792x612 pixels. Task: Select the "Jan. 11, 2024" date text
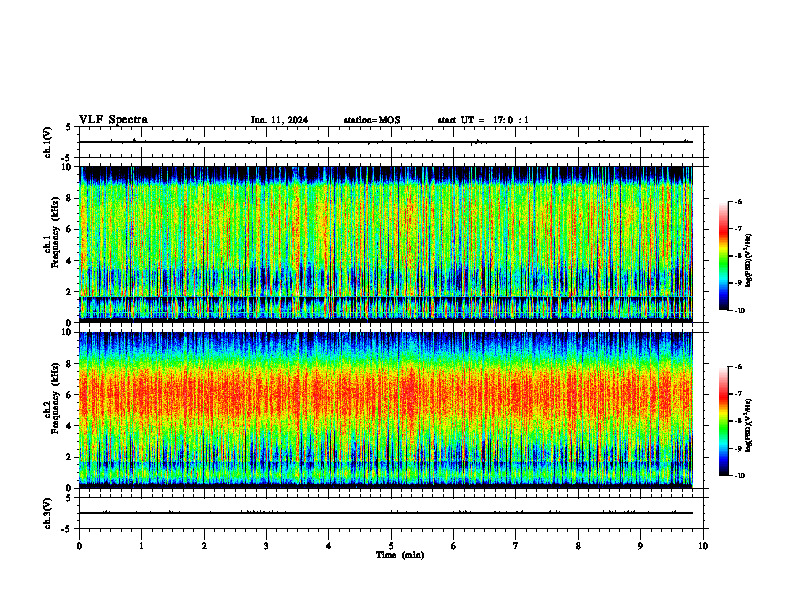coord(279,120)
